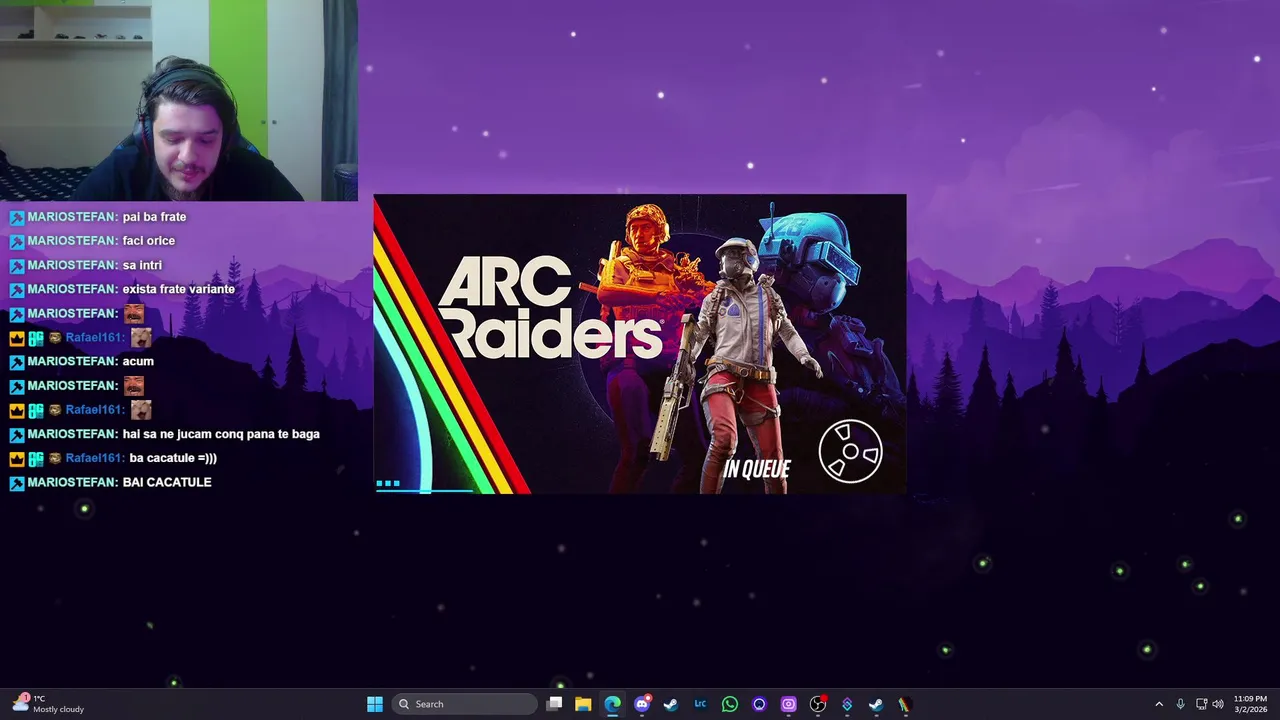Screen dimensions: 1280x720
Task: Show hidden system tray icons
Action: click(x=1159, y=704)
